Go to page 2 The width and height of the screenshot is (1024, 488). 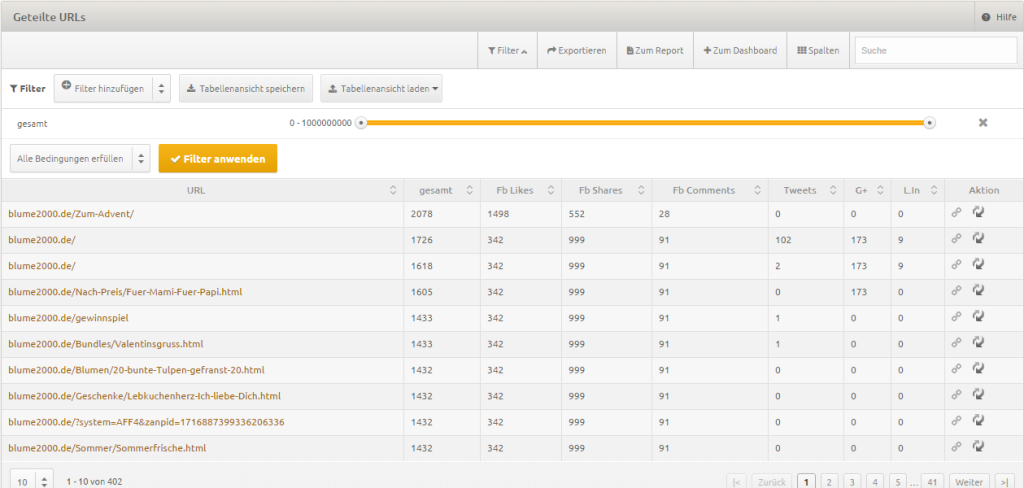pyautogui.click(x=829, y=482)
